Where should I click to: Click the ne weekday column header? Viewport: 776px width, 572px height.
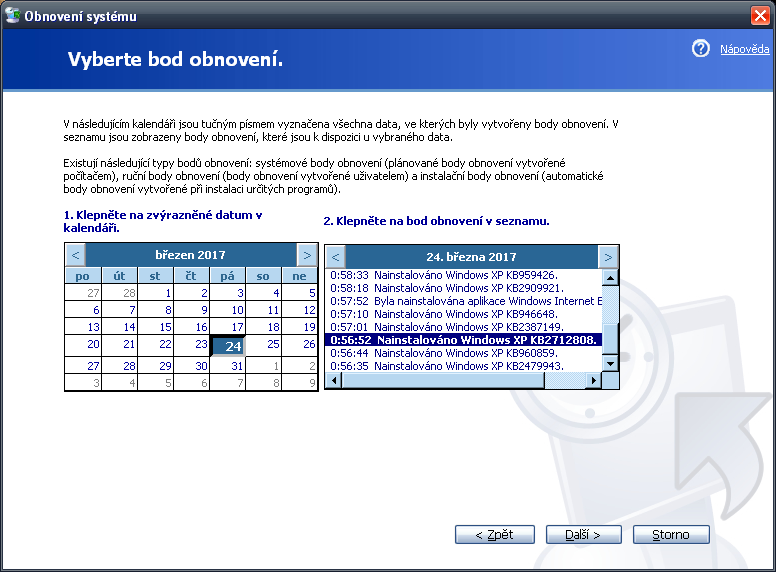coord(300,276)
